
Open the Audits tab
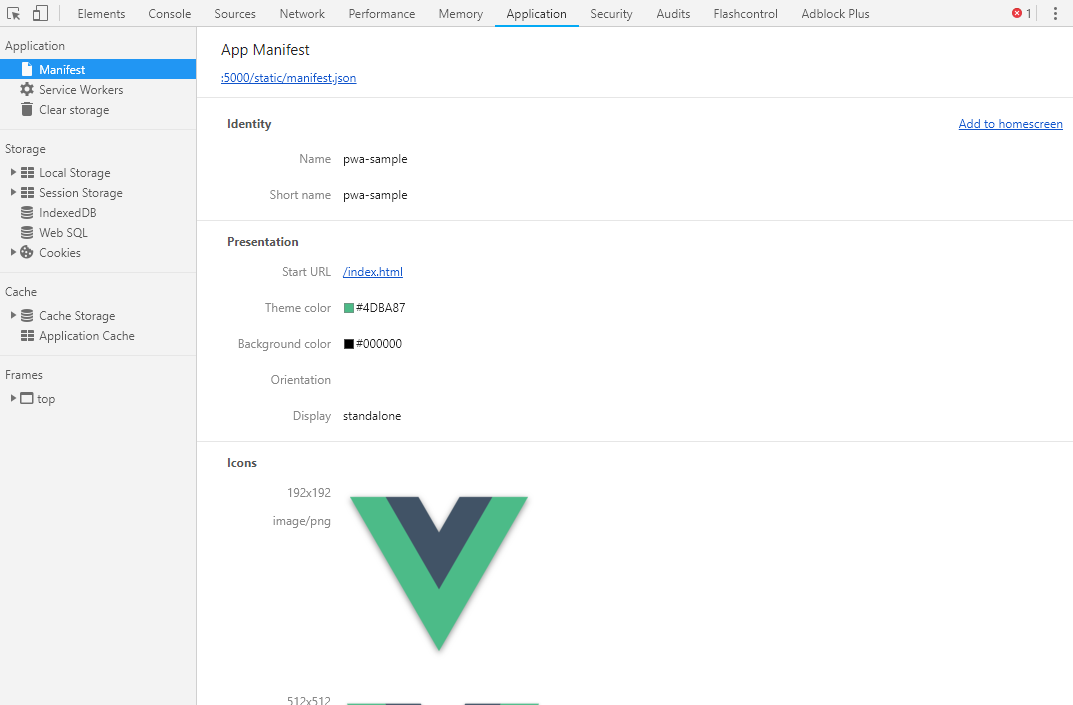click(673, 14)
